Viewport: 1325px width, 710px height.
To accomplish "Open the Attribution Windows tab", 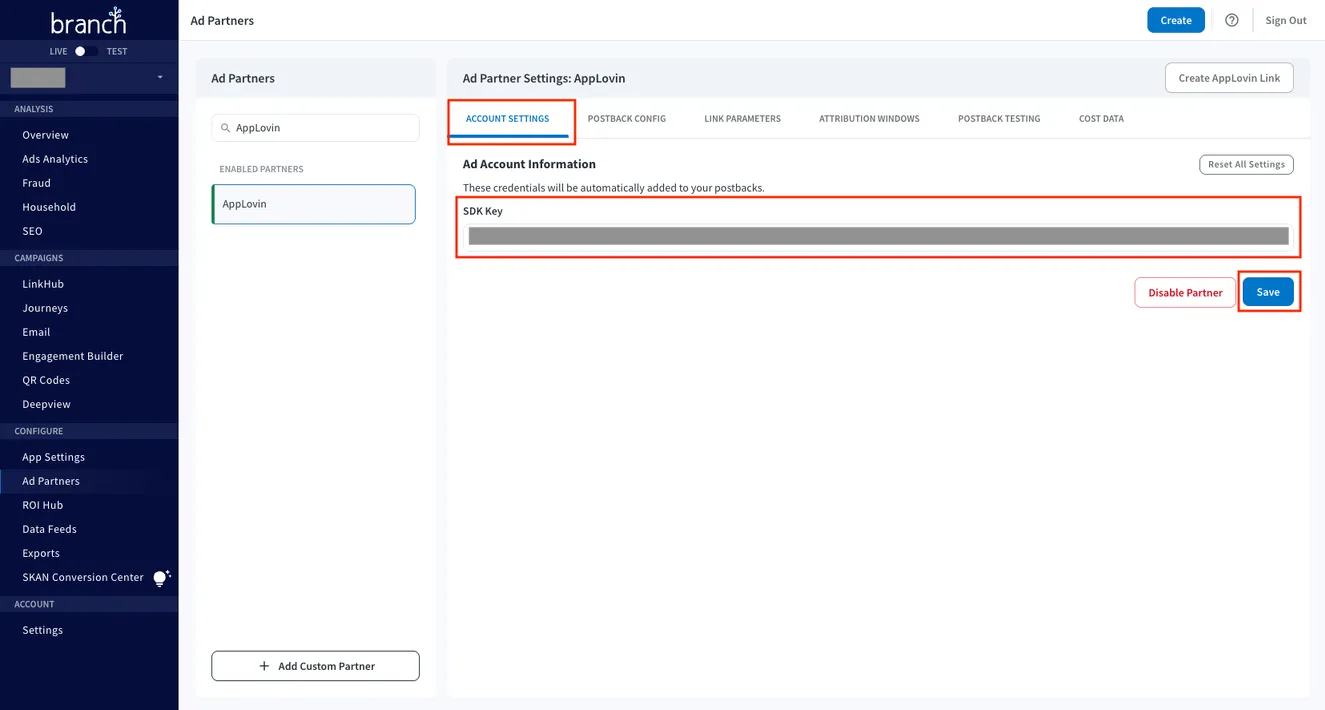I will [868, 118].
